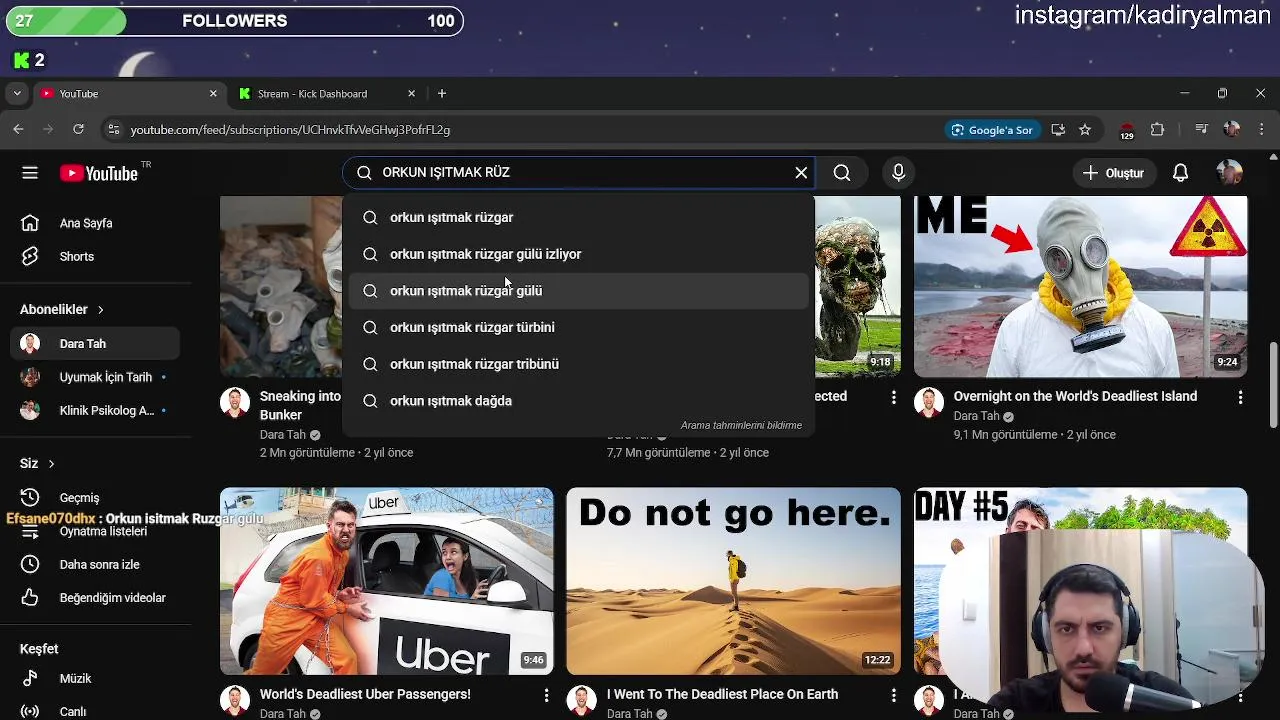Click 'I Went To The Deadliest Place On Earth' title
Screen dimensions: 1280x720
coord(722,694)
